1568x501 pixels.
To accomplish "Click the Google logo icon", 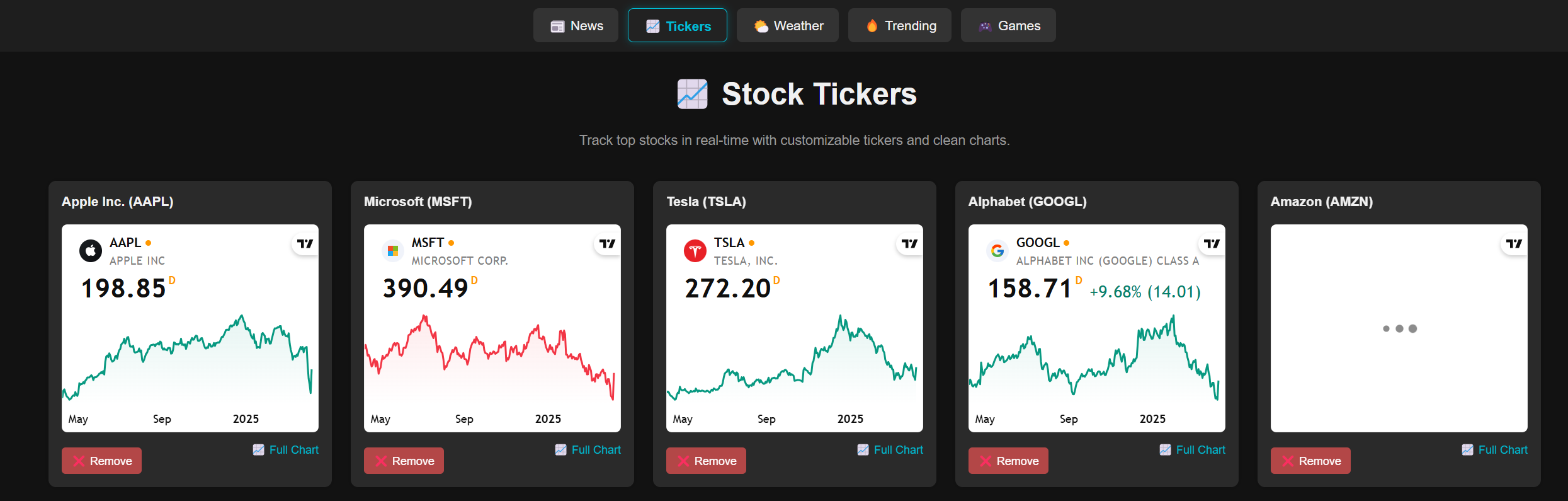I will click(997, 251).
